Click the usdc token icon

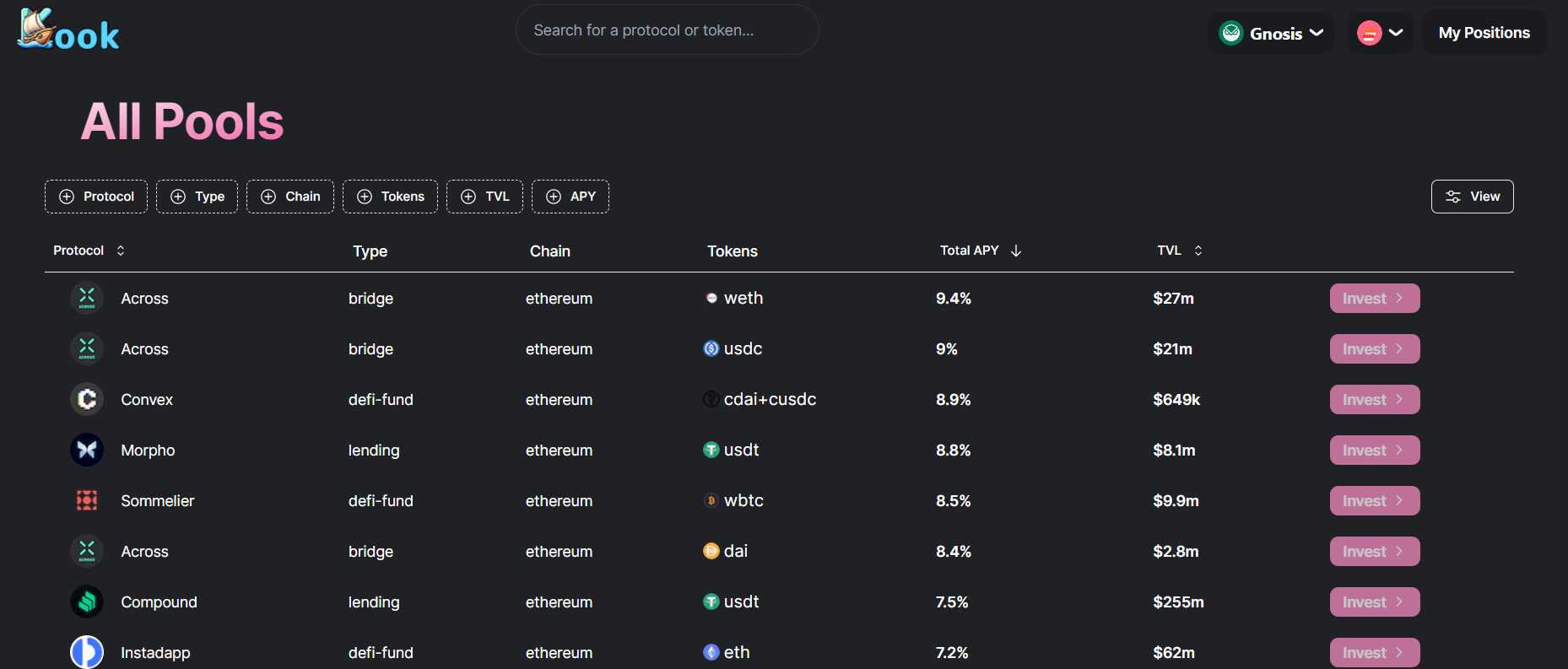pos(711,348)
